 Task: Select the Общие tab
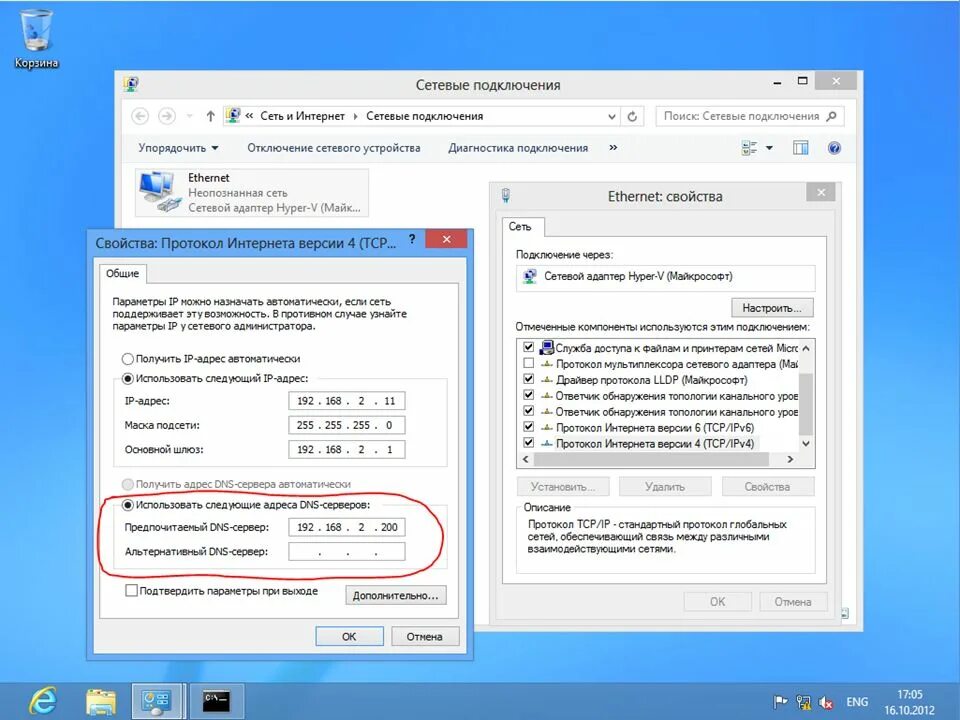tap(122, 273)
